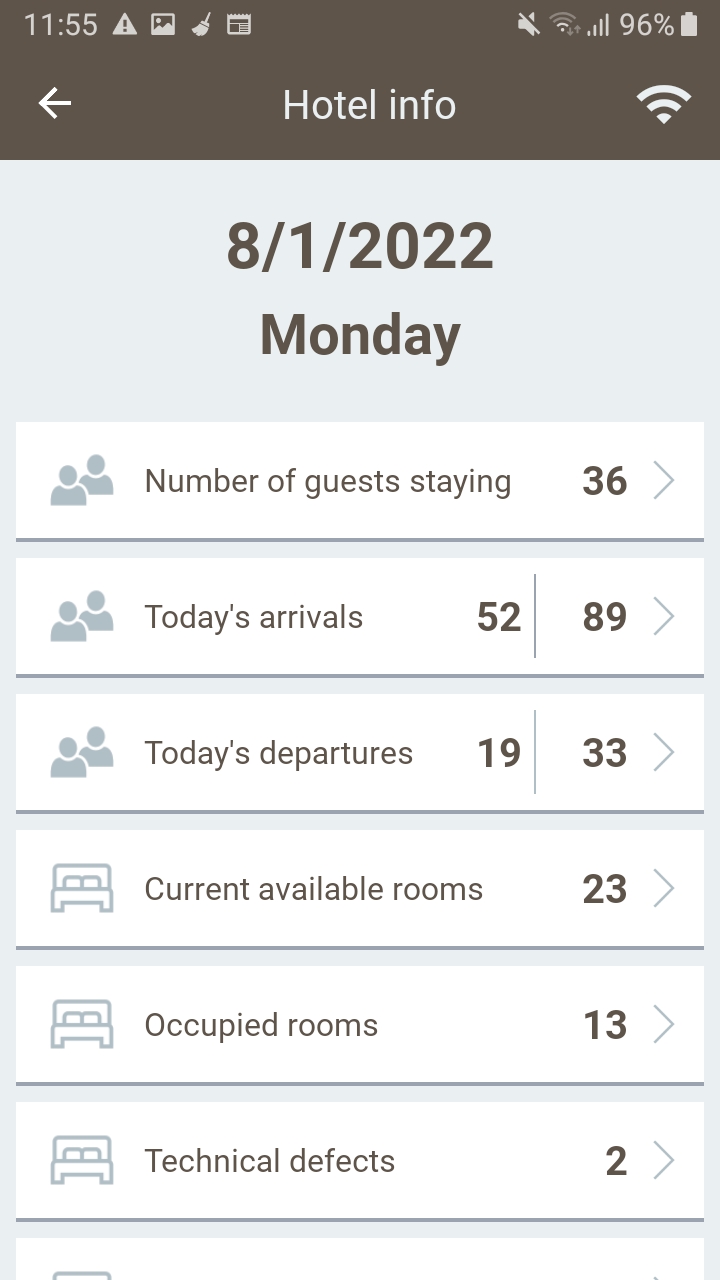Image resolution: width=720 pixels, height=1280 pixels.
Task: Open Technical defects chevron arrow
Action: 664,1161
